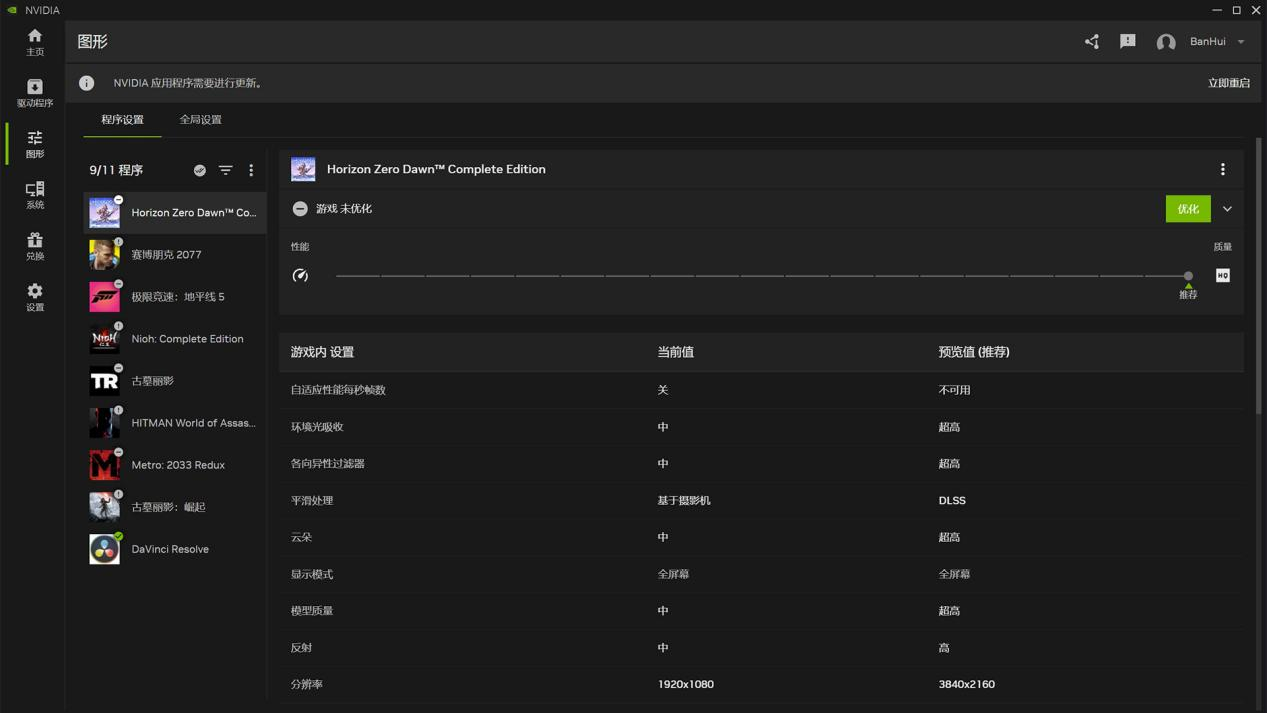This screenshot has height=713, width=1267.
Task: Click the Horizon Zero Dawn header game icon
Action: [x=303, y=170]
